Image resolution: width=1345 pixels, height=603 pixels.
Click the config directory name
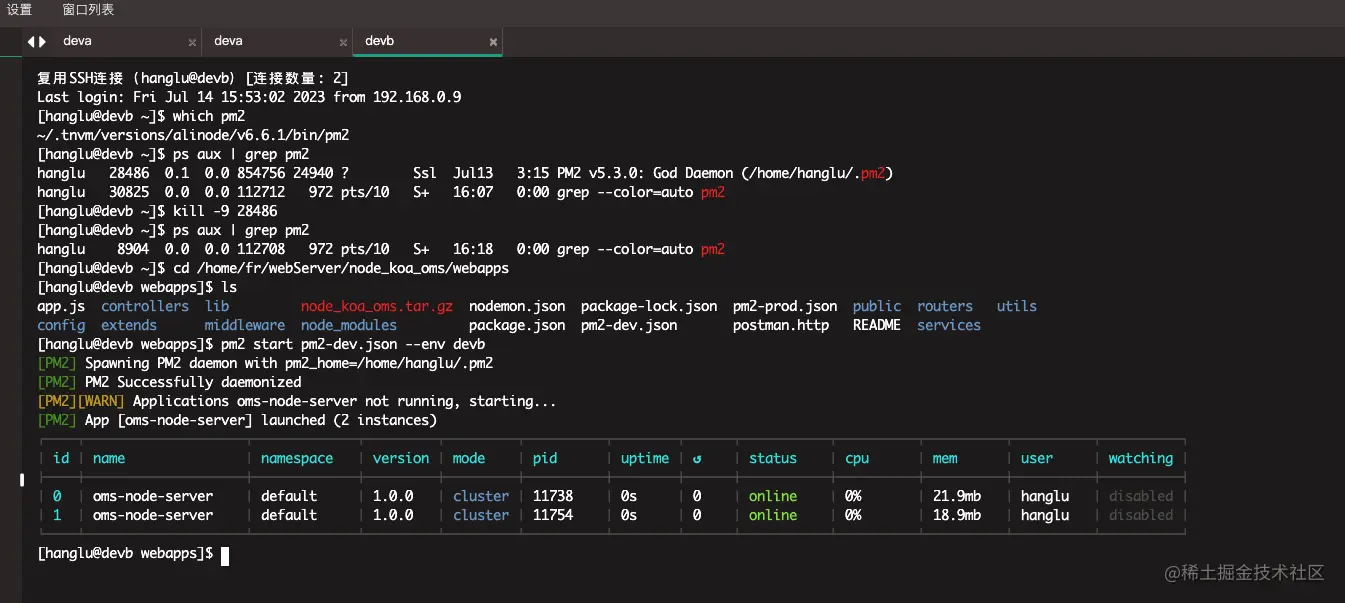(x=61, y=325)
